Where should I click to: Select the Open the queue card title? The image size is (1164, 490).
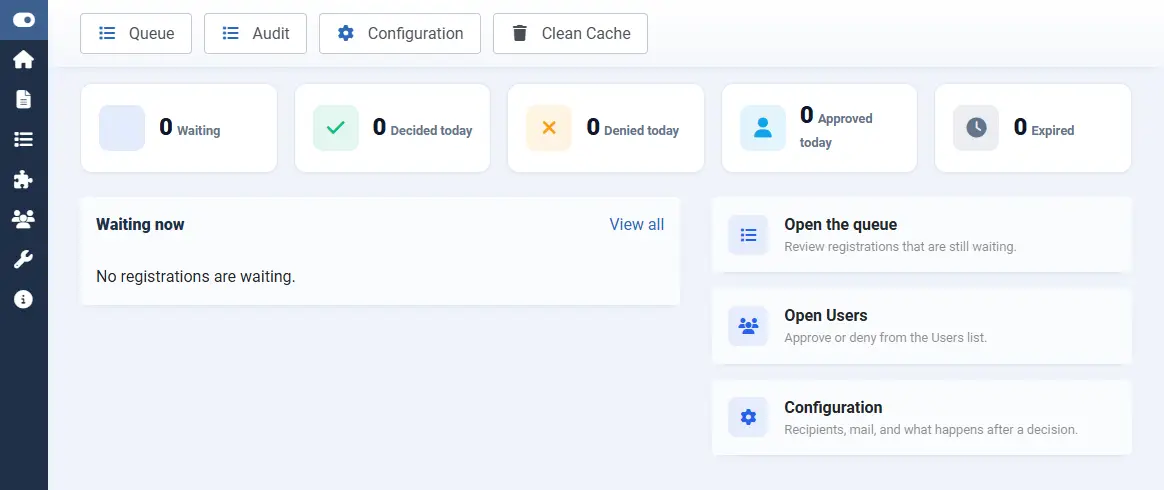click(x=840, y=224)
